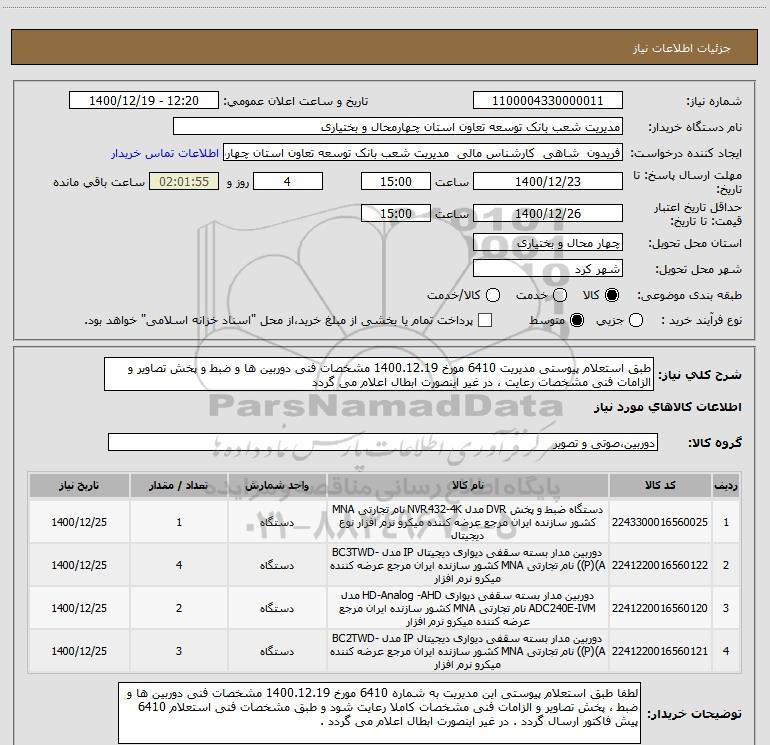
Task: Click the NVR432-4K DVR product name
Action: 468,522
